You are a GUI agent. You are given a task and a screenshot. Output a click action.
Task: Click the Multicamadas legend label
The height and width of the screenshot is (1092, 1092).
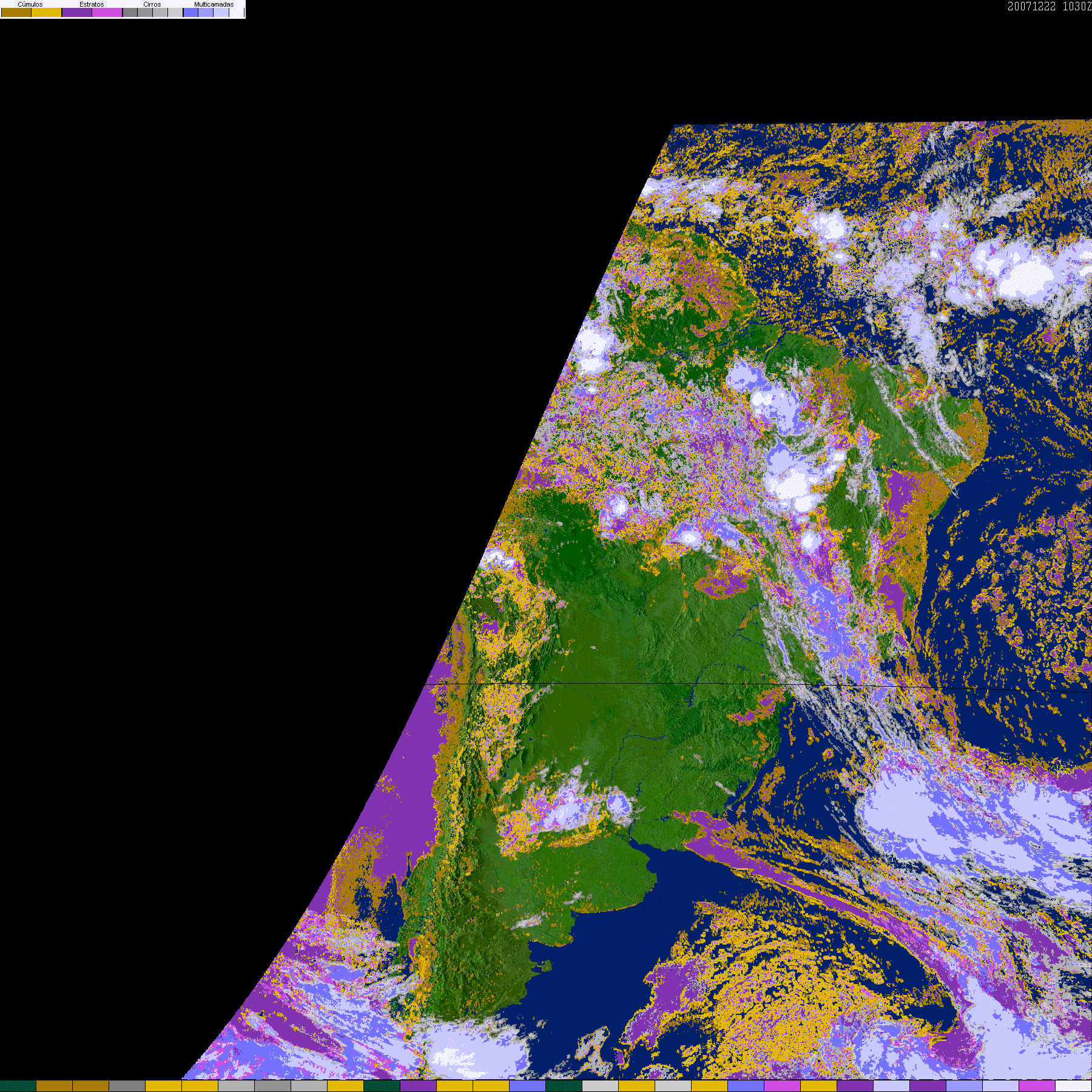click(x=214, y=4)
